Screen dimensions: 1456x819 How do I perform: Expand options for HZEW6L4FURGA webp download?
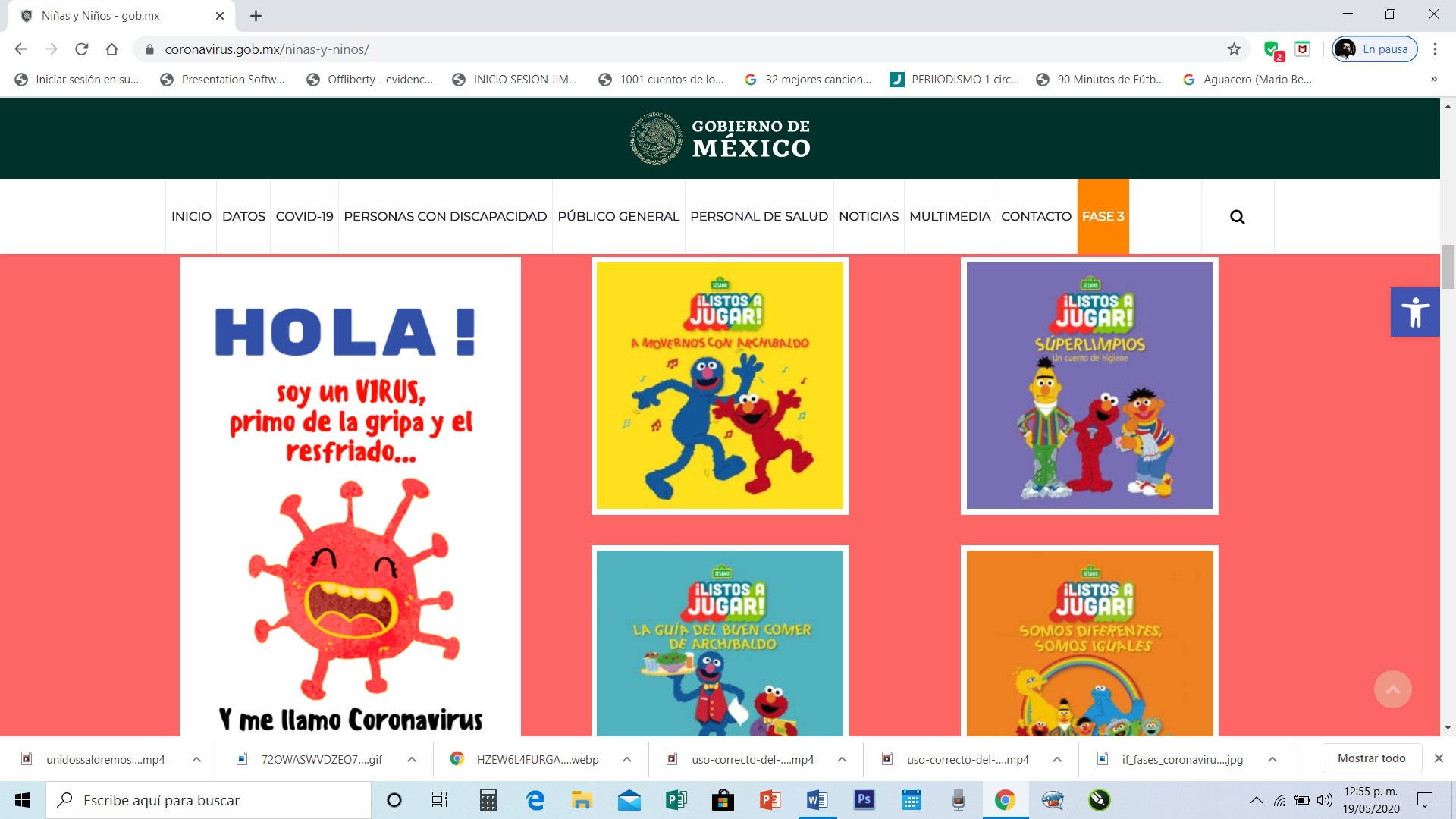[627, 759]
